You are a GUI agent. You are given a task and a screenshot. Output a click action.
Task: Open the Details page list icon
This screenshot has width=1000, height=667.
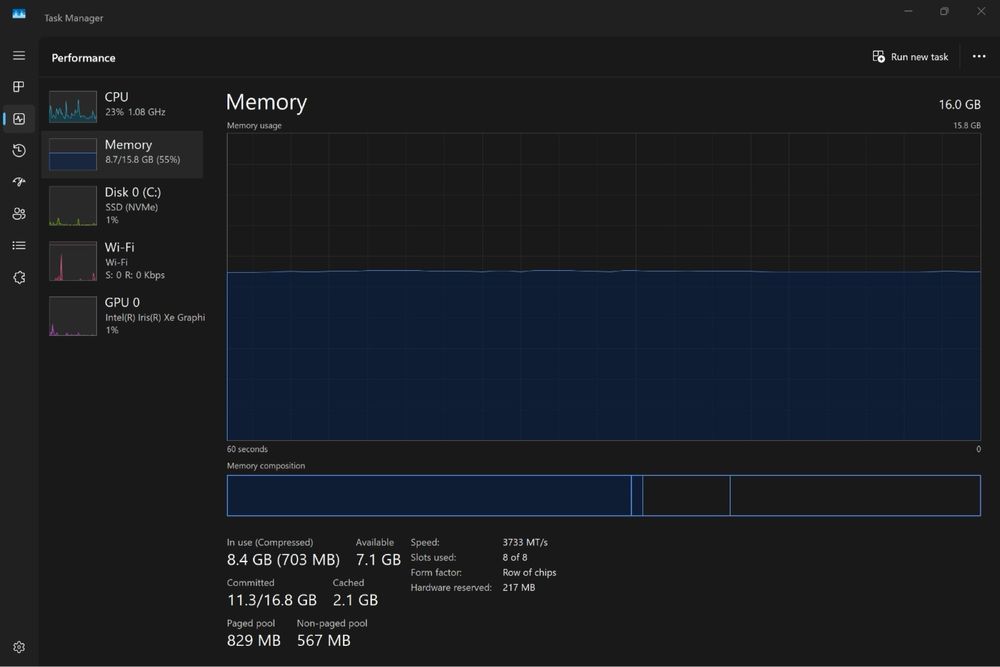19,246
